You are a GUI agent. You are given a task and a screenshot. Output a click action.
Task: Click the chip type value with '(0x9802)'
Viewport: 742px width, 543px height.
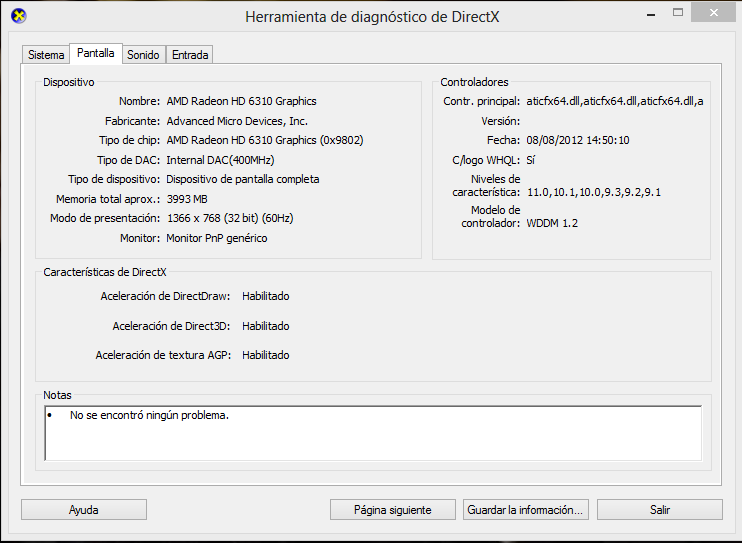[x=265, y=140]
